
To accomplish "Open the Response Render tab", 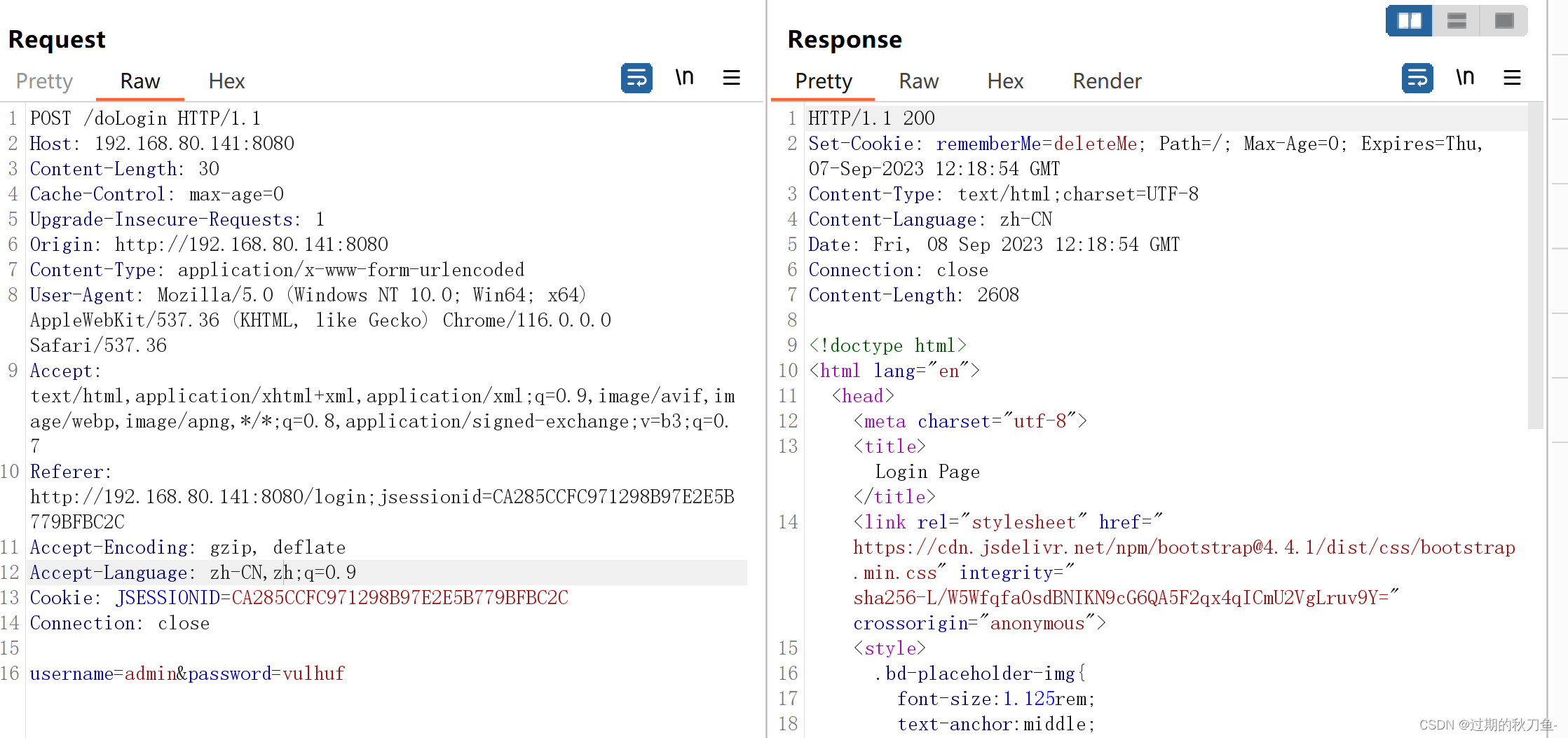I will click(1107, 81).
